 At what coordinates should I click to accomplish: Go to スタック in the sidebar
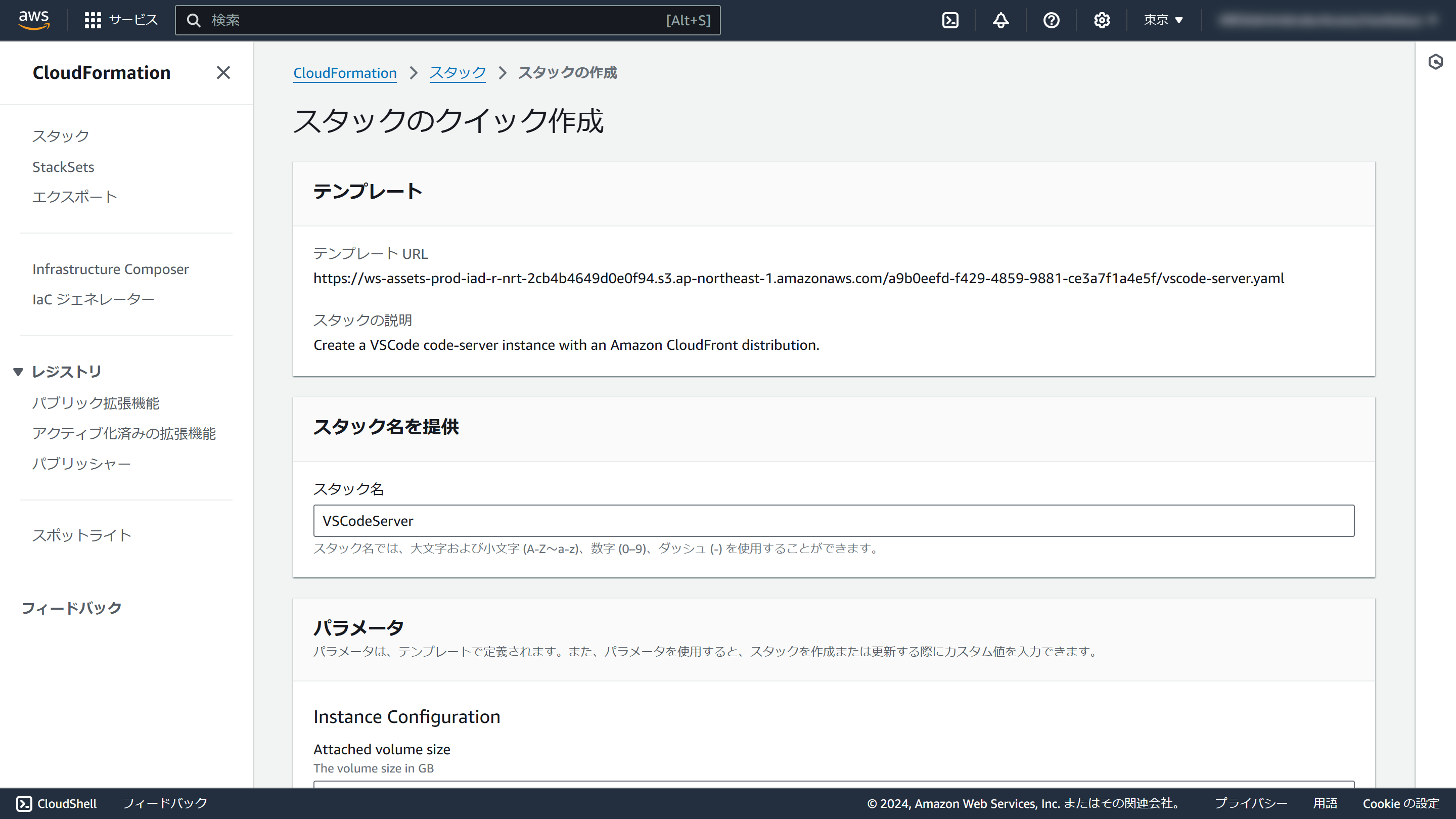(x=61, y=136)
